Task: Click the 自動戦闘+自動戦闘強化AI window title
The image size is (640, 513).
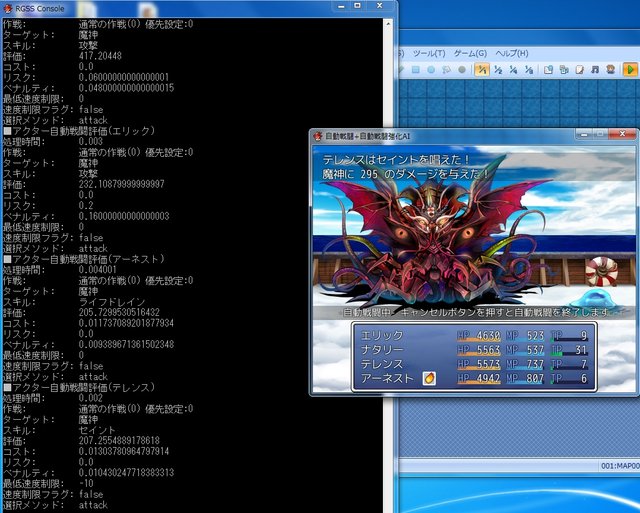Action: [367, 136]
